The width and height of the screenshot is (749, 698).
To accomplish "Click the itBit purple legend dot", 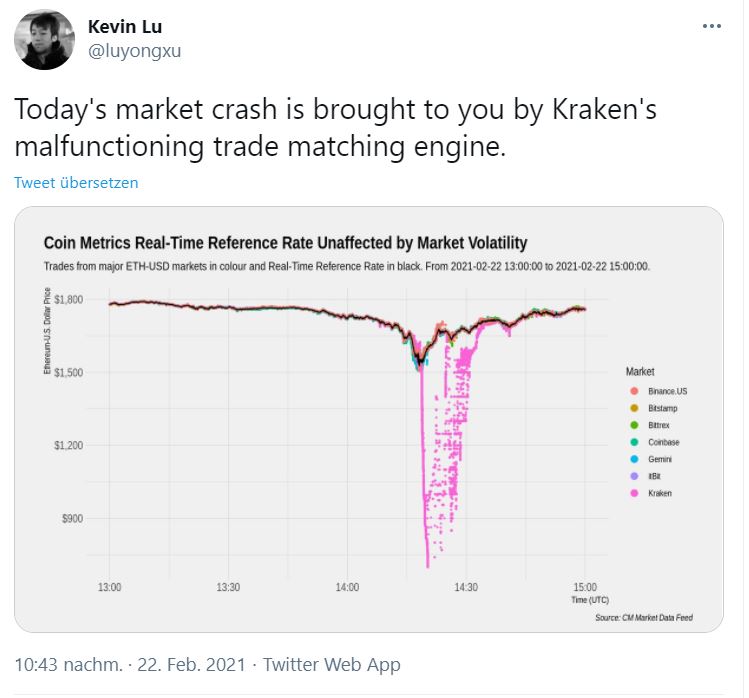I will pyautogui.click(x=634, y=476).
